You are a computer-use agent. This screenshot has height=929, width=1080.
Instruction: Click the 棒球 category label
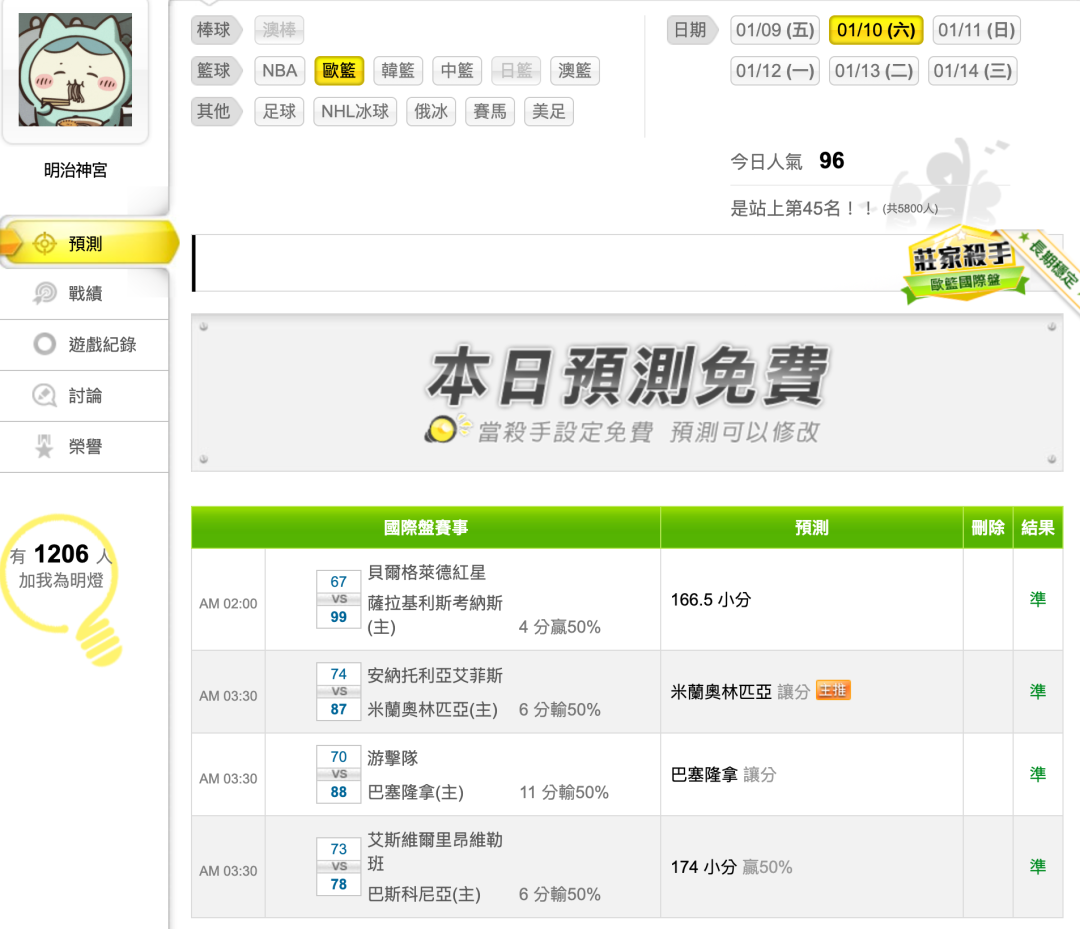(215, 30)
